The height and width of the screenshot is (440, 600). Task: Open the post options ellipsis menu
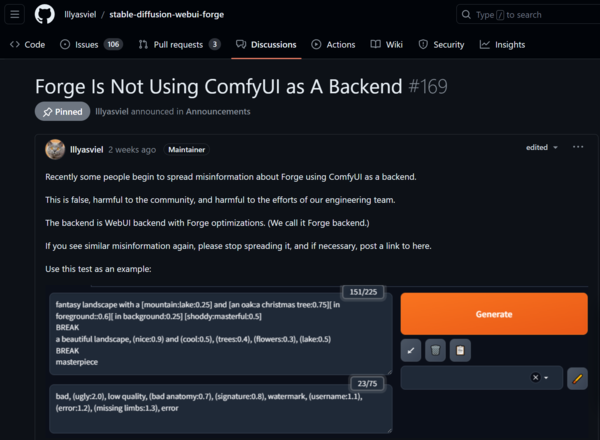[578, 147]
